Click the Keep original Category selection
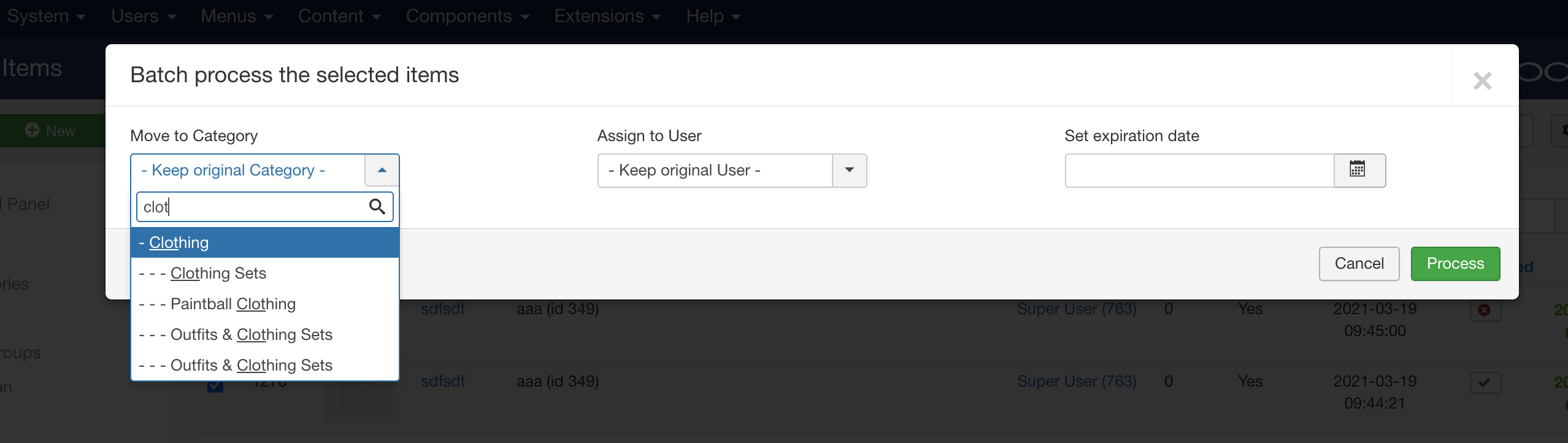This screenshot has height=443, width=1568. coord(248,170)
